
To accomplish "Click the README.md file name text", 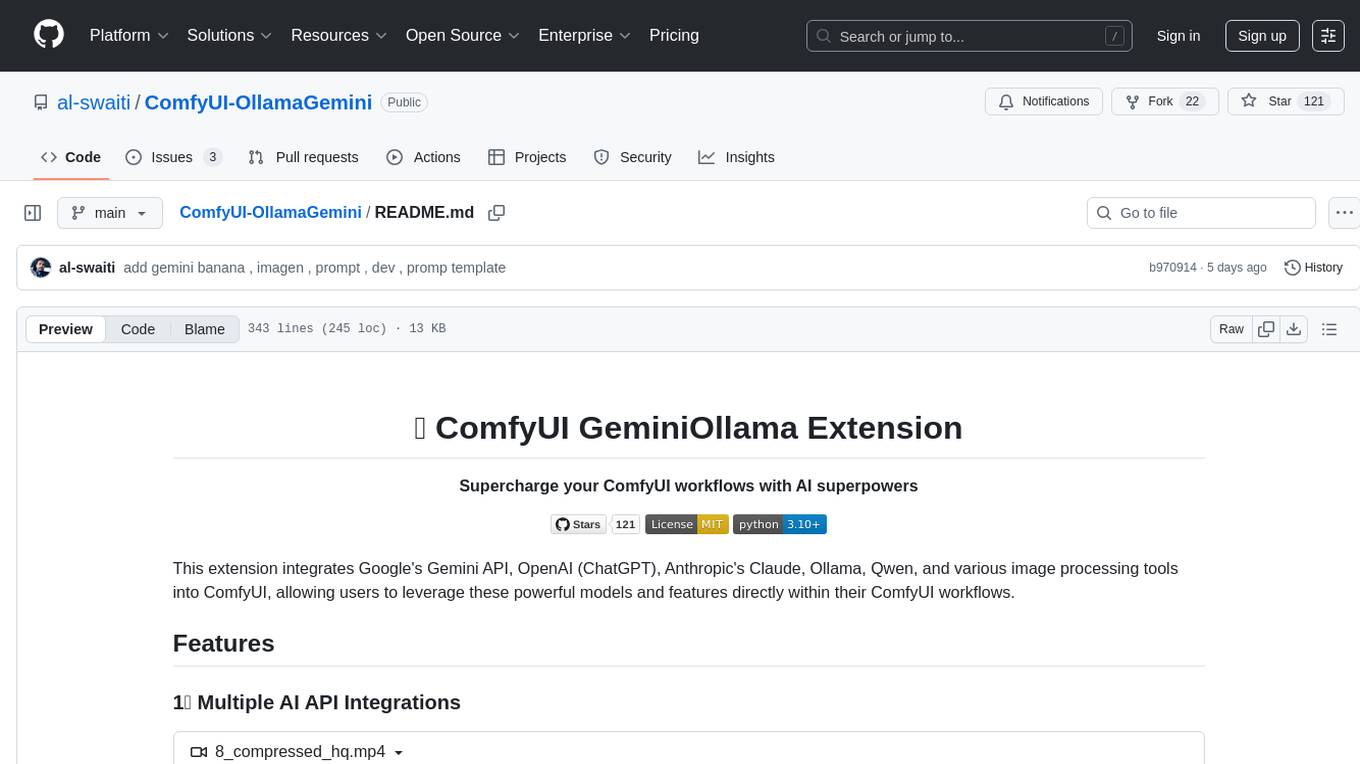I will pos(424,212).
